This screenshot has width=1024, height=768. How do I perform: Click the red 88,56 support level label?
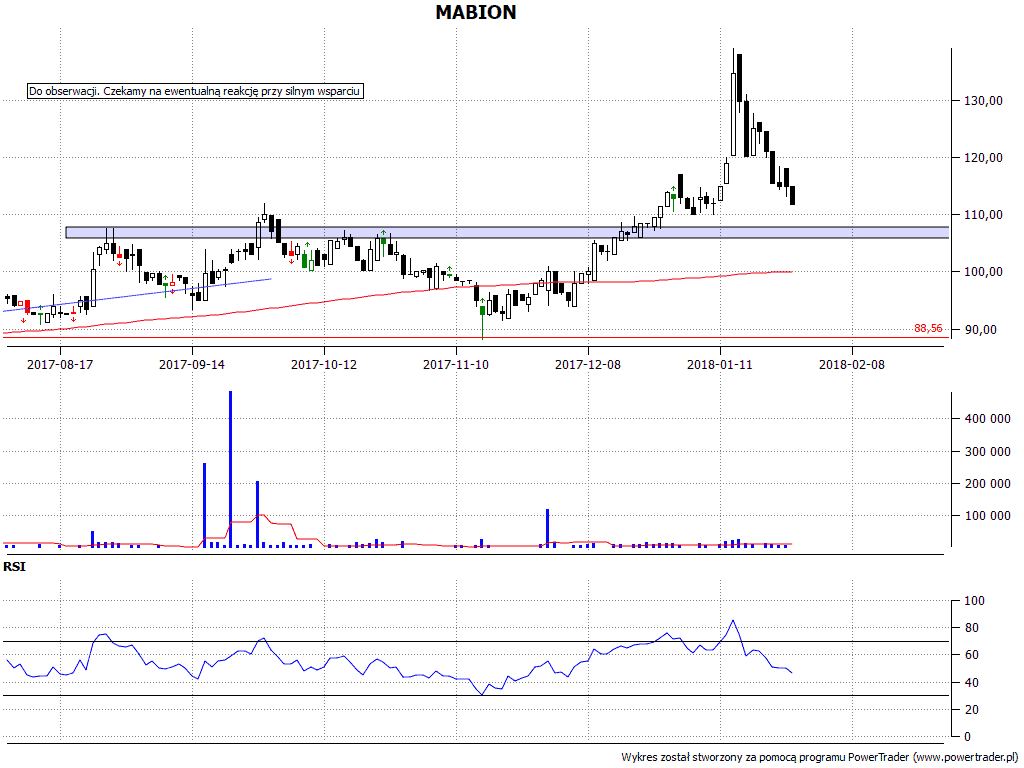(928, 328)
